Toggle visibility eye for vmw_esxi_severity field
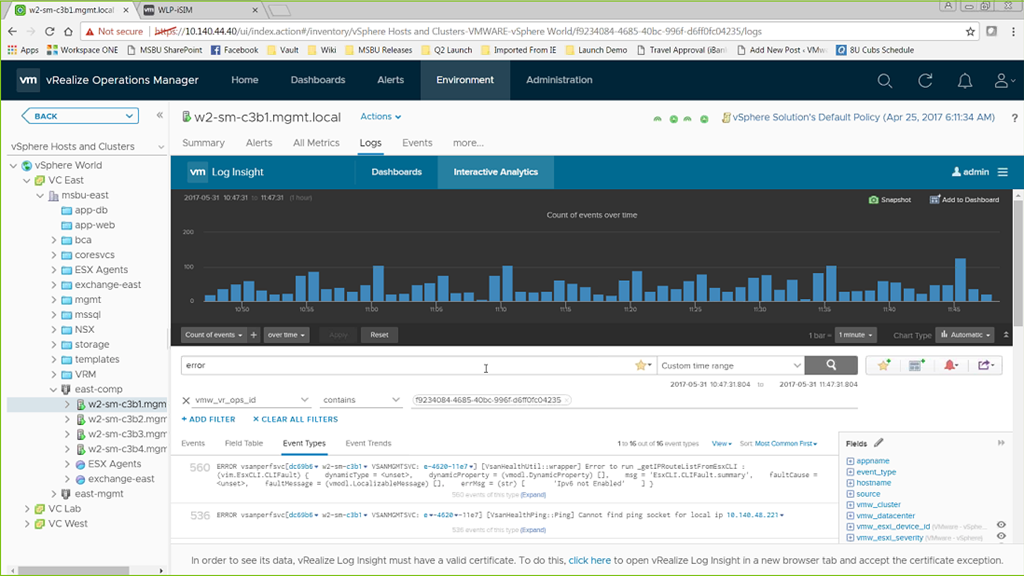1024x576 pixels. [1001, 538]
